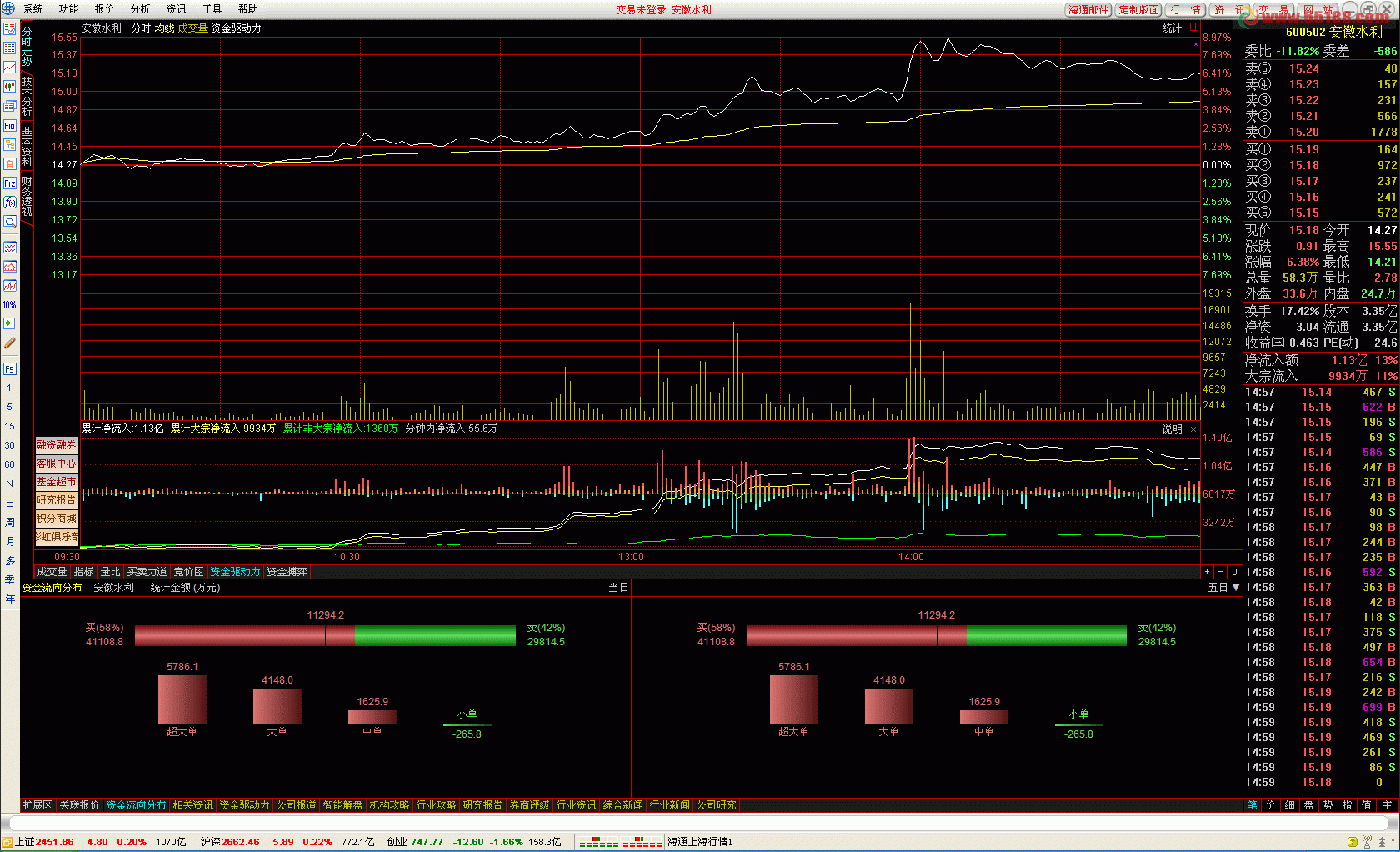Click the red split-panel icon beside 统计
The height and width of the screenshot is (852, 1400).
[1193, 28]
